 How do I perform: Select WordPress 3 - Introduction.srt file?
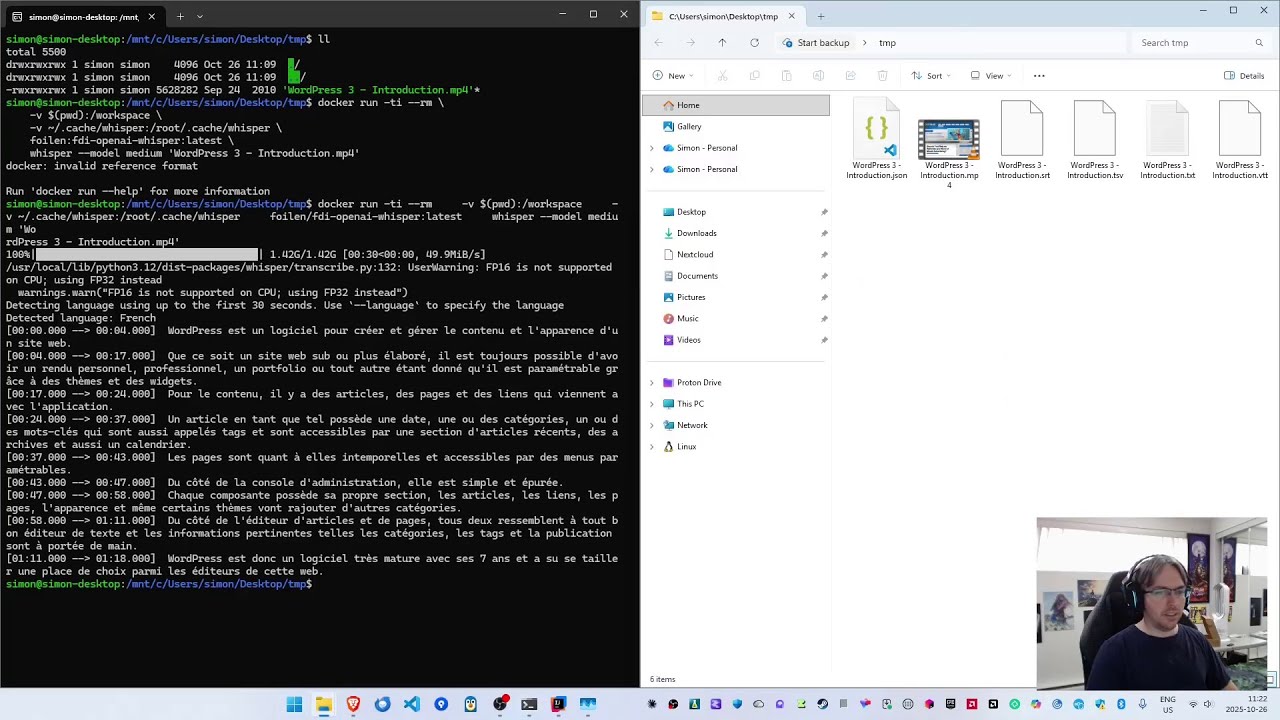(1022, 140)
